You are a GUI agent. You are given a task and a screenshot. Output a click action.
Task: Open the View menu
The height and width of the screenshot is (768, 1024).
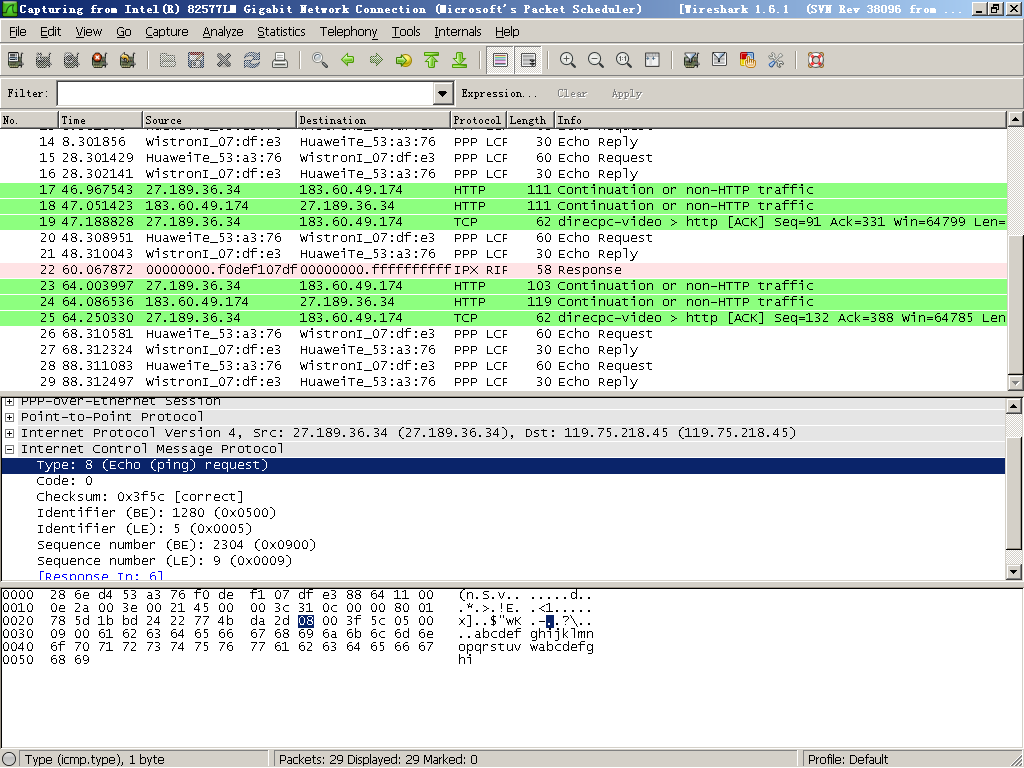pos(88,31)
